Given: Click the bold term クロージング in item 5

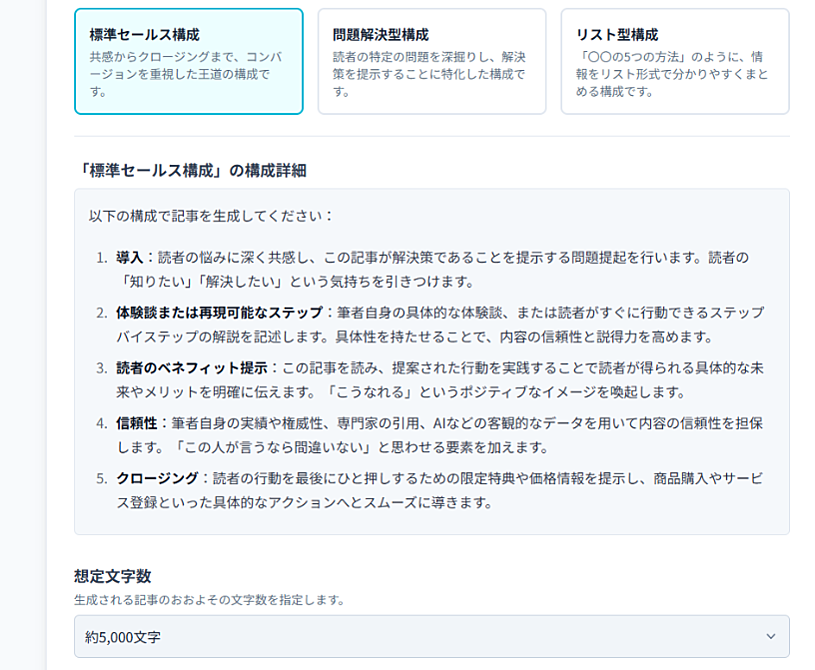Looking at the screenshot, I should coord(157,478).
